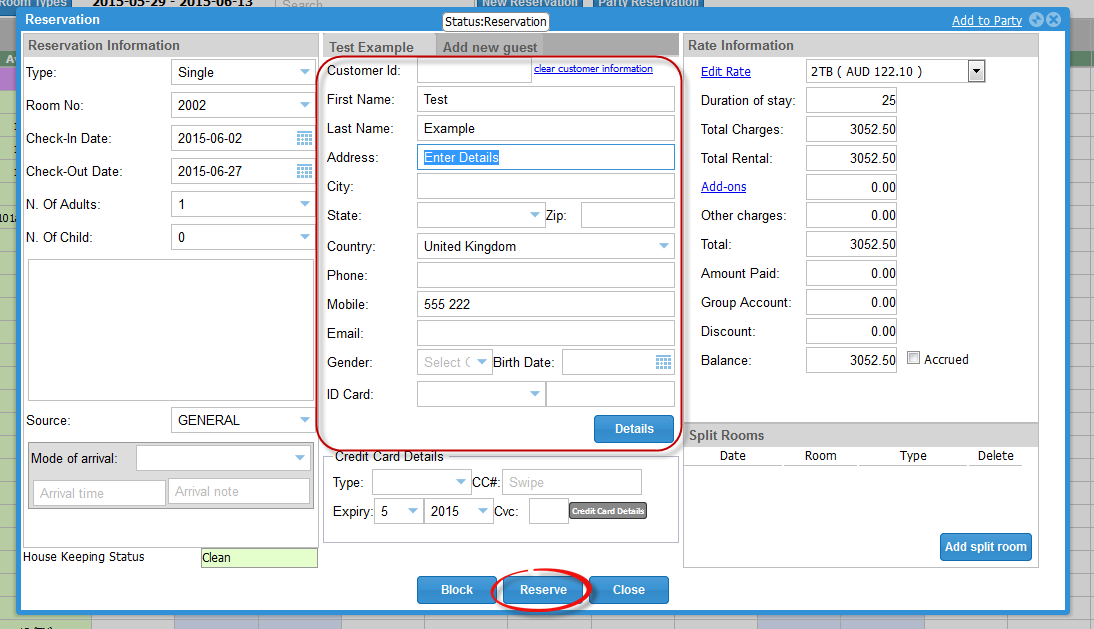Select the Test Example guest tab
This screenshot has height=629, width=1094.
click(x=371, y=47)
